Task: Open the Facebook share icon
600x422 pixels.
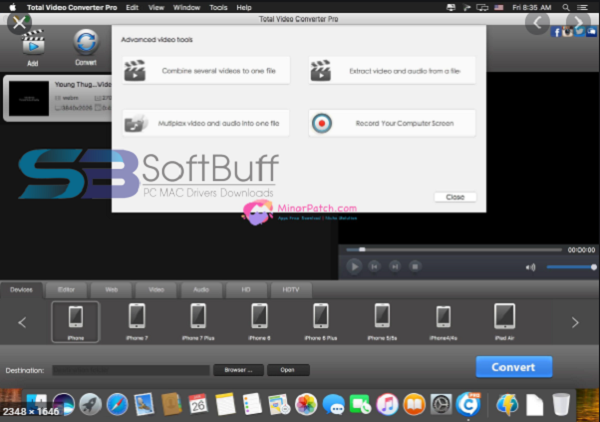Action: pyautogui.click(x=556, y=32)
